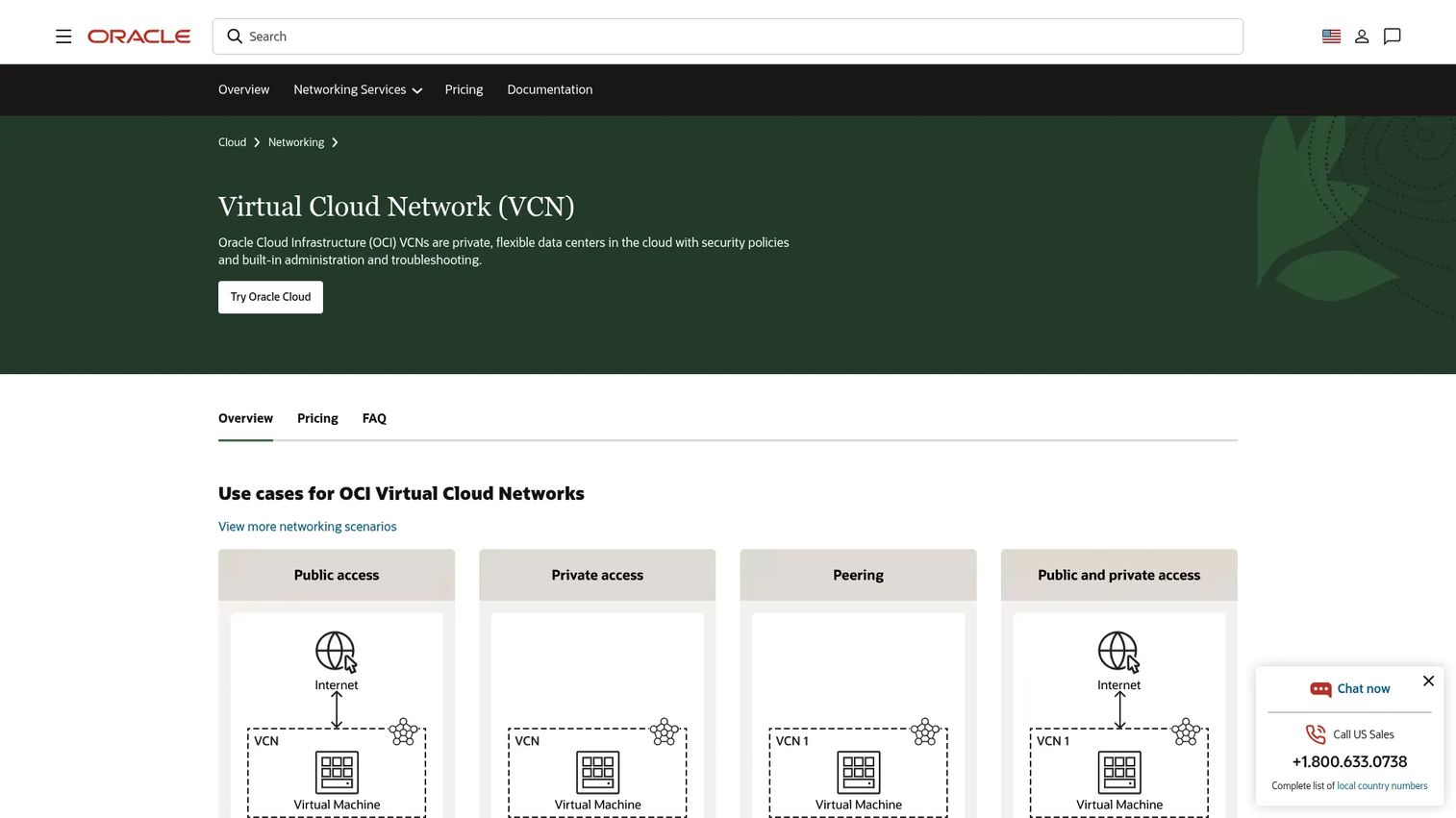The width and height of the screenshot is (1456, 818).
Task: Open local country numbers link
Action: (x=1382, y=786)
